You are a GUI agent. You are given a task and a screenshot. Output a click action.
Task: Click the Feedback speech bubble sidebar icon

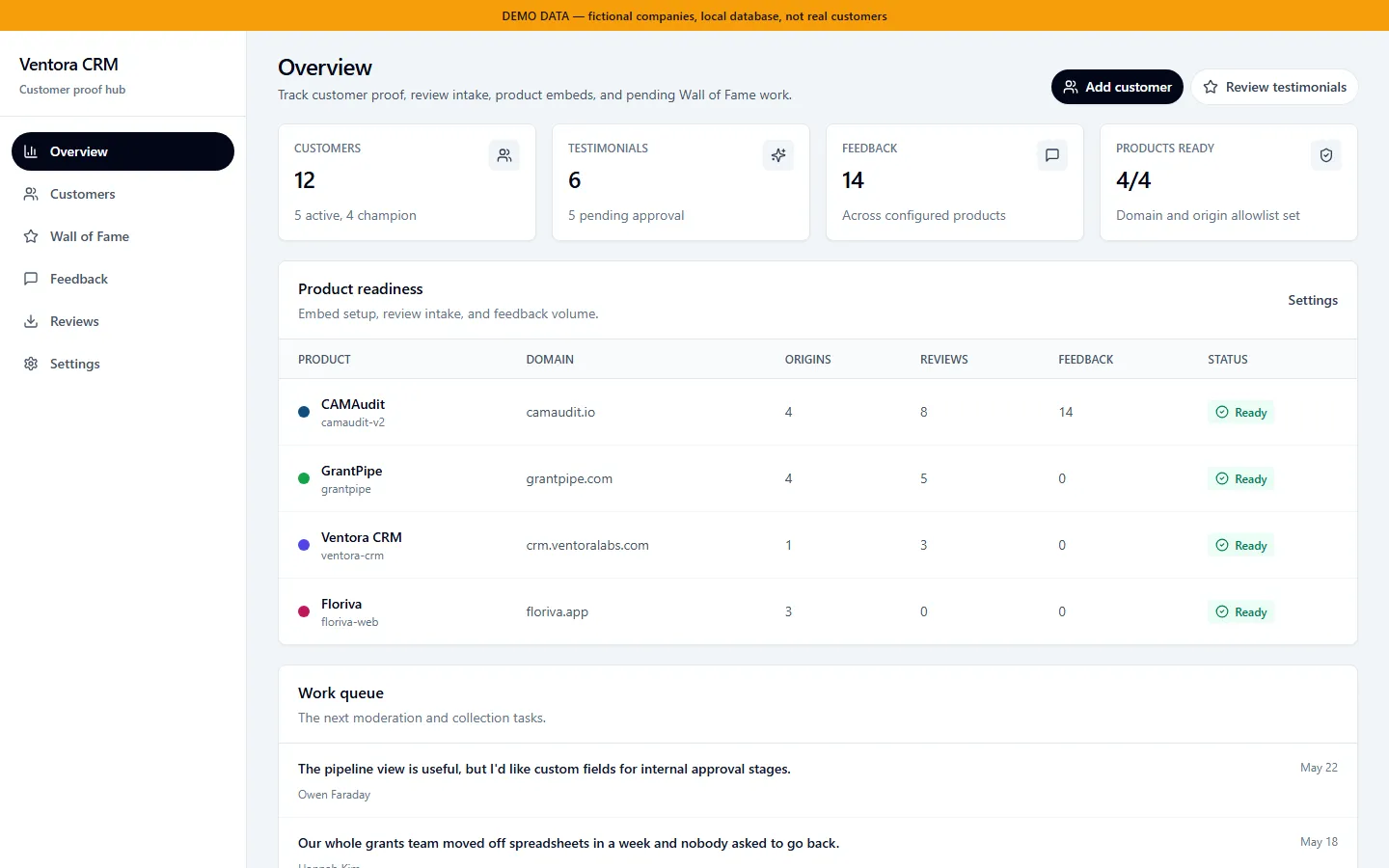pos(31,279)
